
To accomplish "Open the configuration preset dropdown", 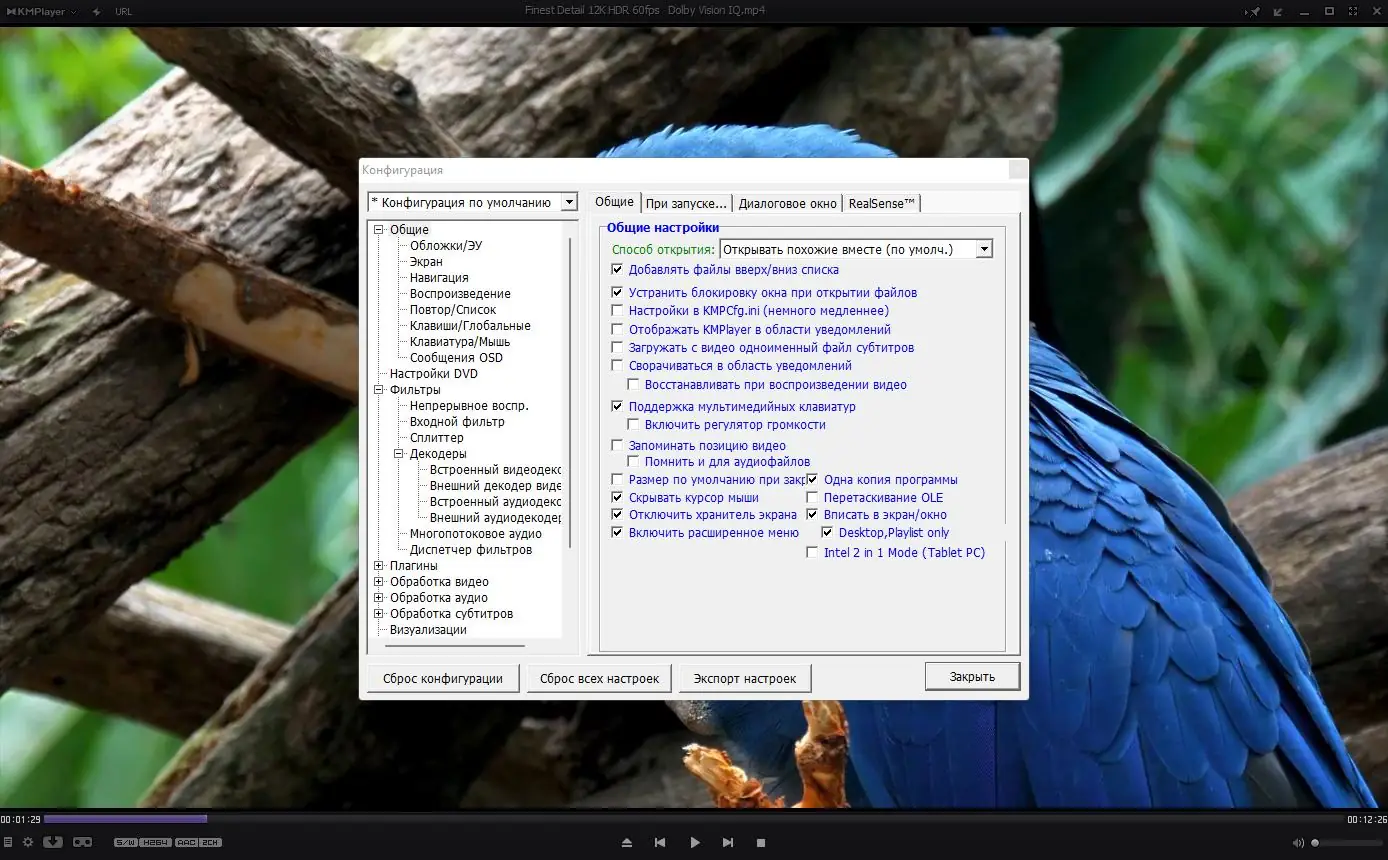I will tap(569, 202).
